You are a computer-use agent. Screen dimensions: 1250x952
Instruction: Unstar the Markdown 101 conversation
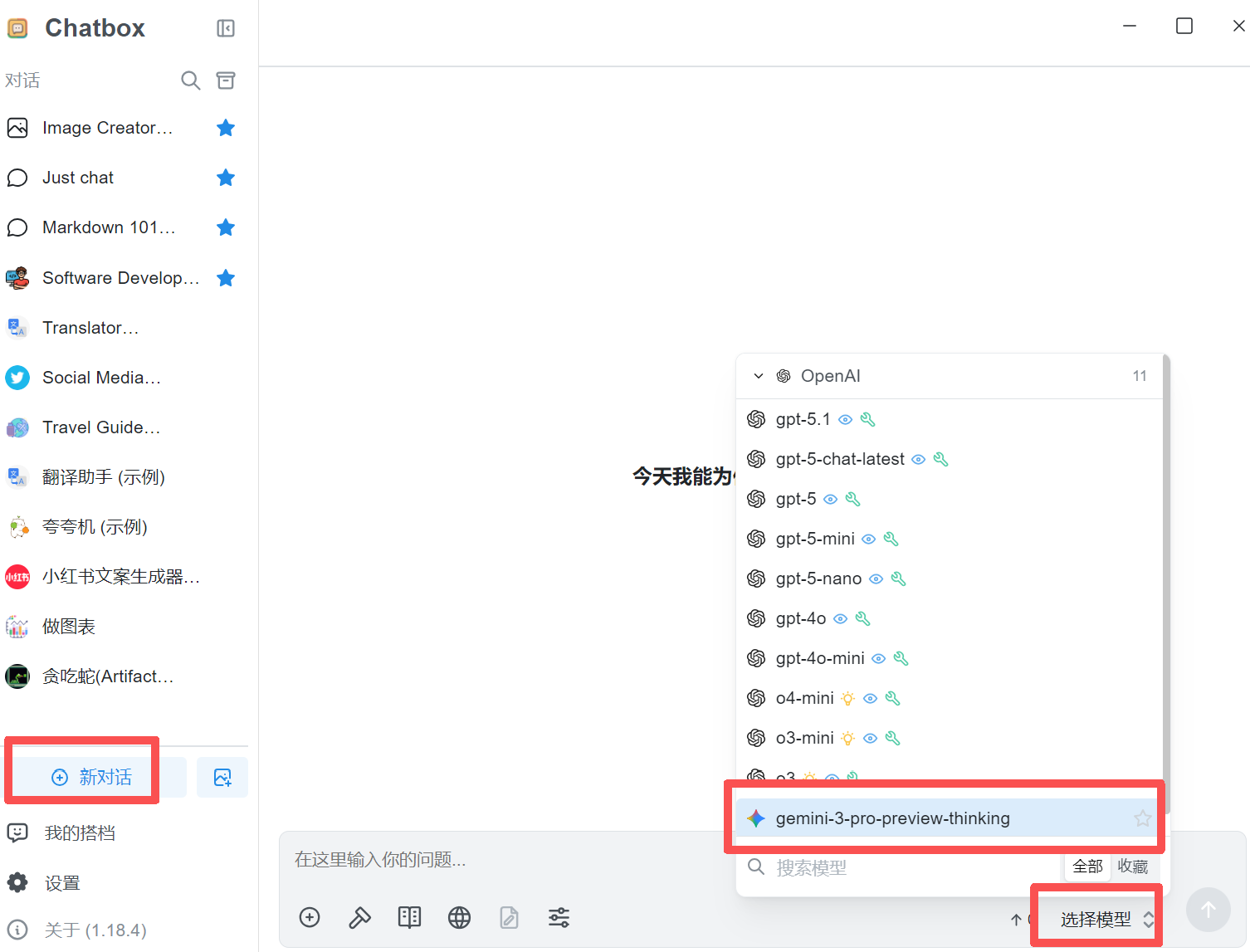[226, 227]
